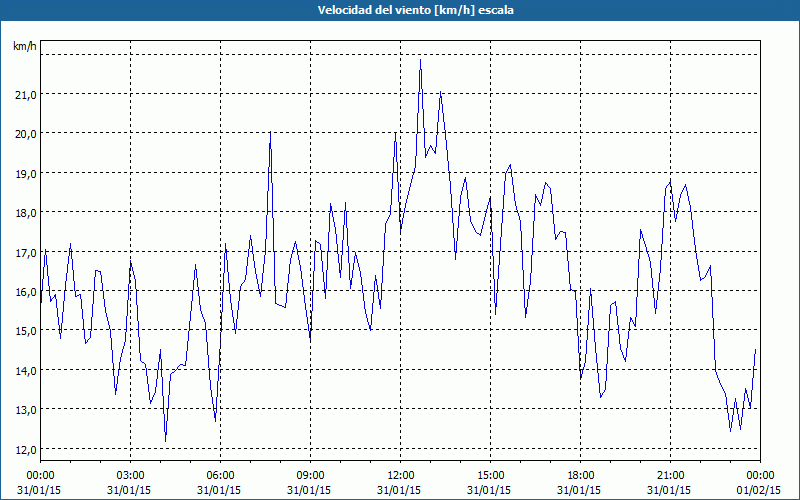Select the 14,0 axis value
Image resolution: width=800 pixels, height=500 pixels.
click(x=25, y=370)
